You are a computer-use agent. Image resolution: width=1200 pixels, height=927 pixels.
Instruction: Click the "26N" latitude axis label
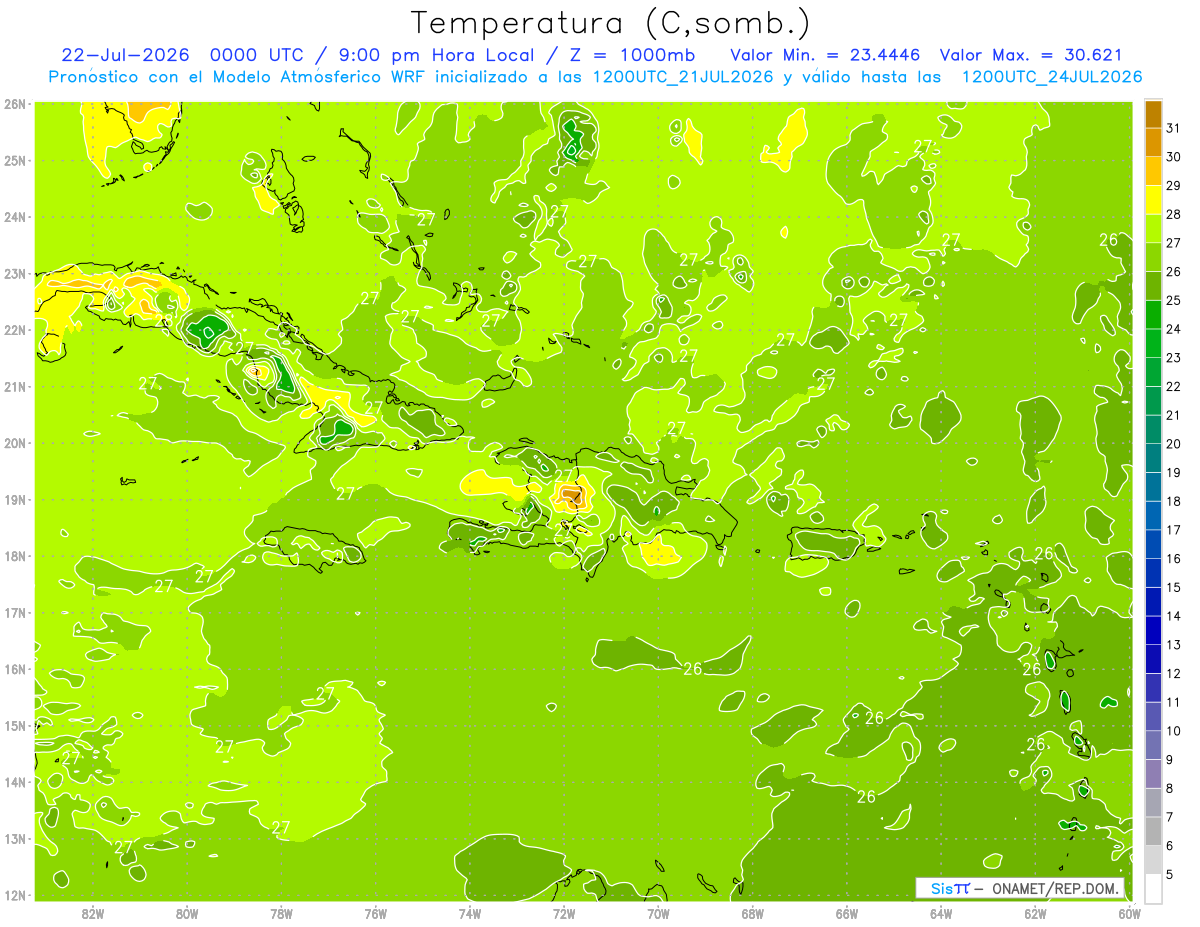coord(14,104)
